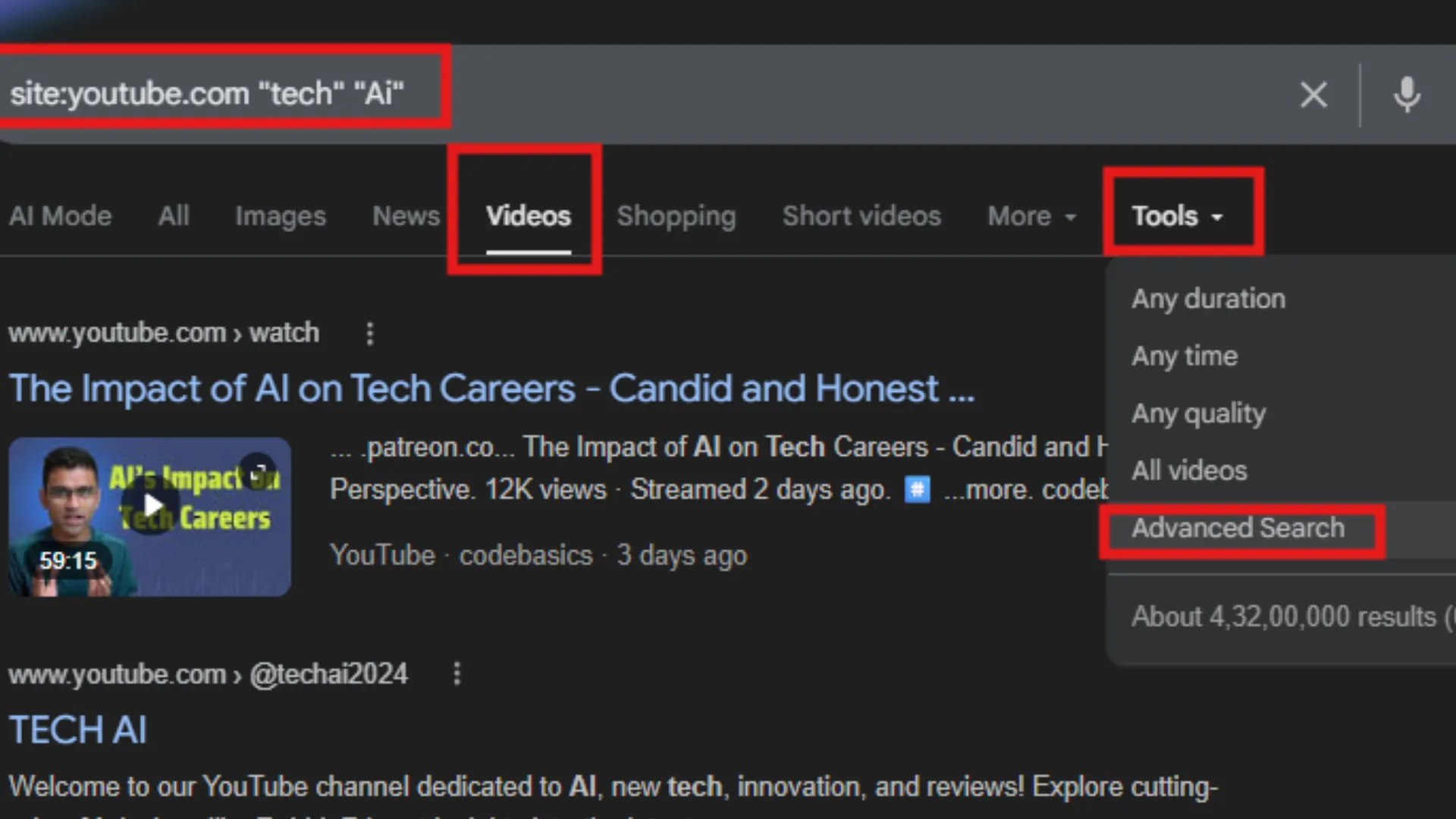Switch to the Shopping tab

point(676,216)
